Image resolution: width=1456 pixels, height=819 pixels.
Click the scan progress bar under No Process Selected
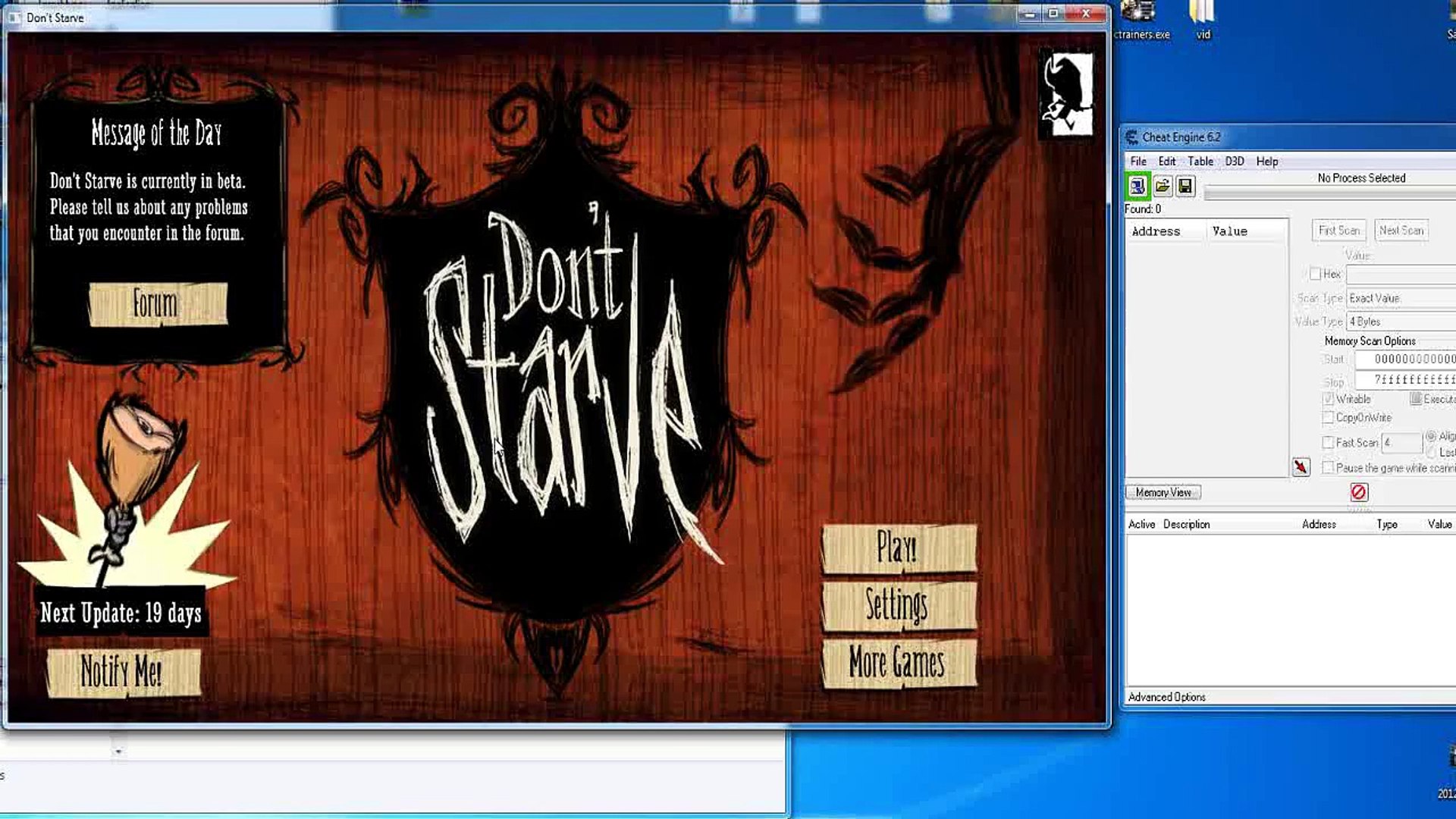tap(1329, 194)
